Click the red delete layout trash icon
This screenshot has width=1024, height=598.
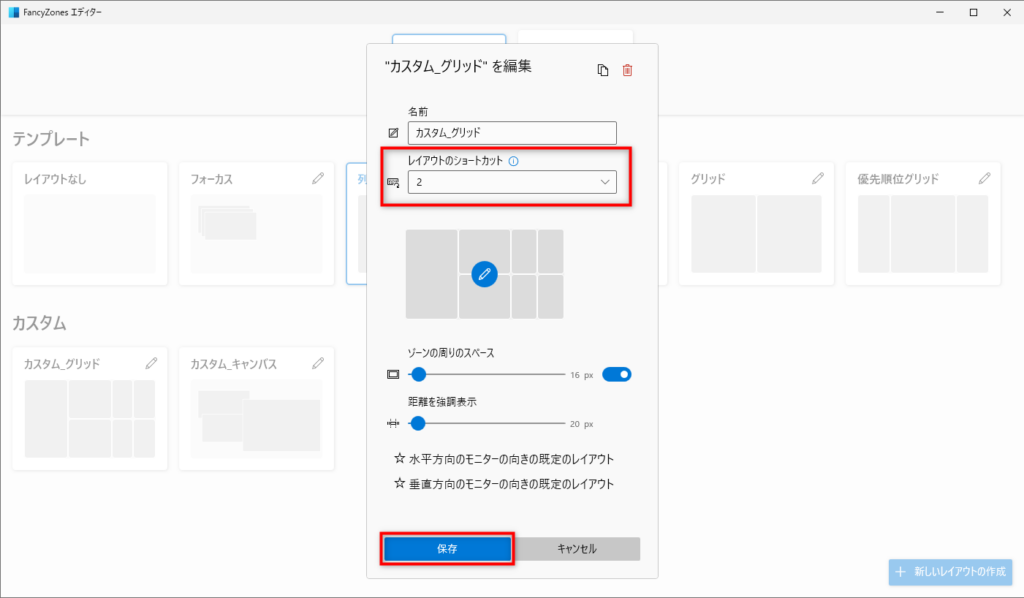pyautogui.click(x=627, y=70)
